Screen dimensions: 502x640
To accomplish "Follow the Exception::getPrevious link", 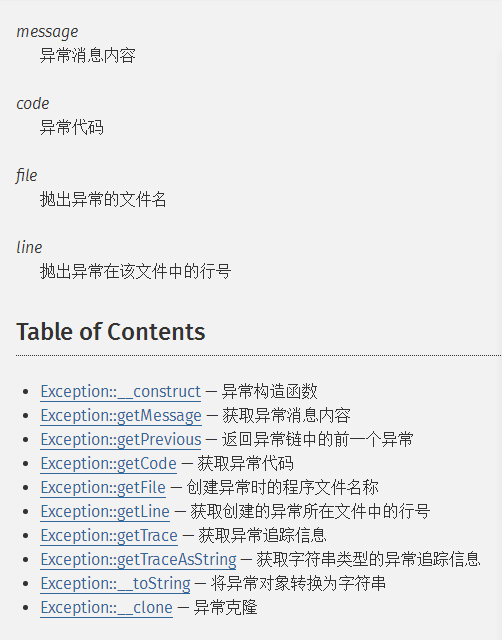I will click(x=121, y=440).
